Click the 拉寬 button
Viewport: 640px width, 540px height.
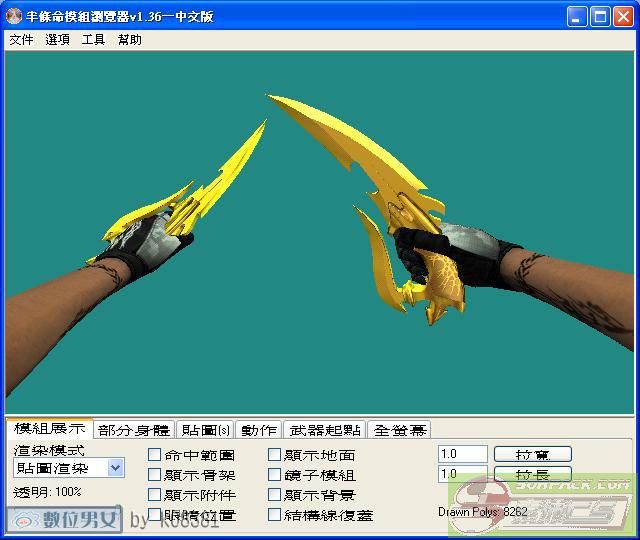[533, 454]
